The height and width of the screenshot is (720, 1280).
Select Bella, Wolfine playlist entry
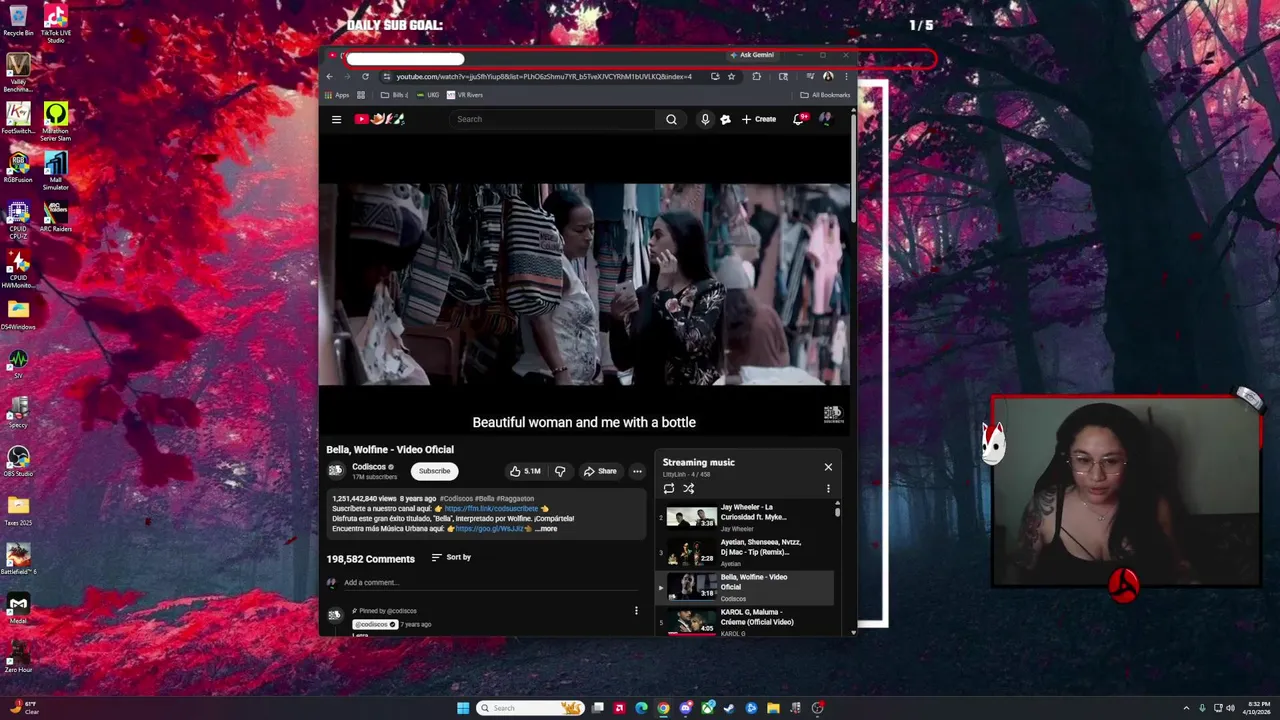tap(745, 587)
